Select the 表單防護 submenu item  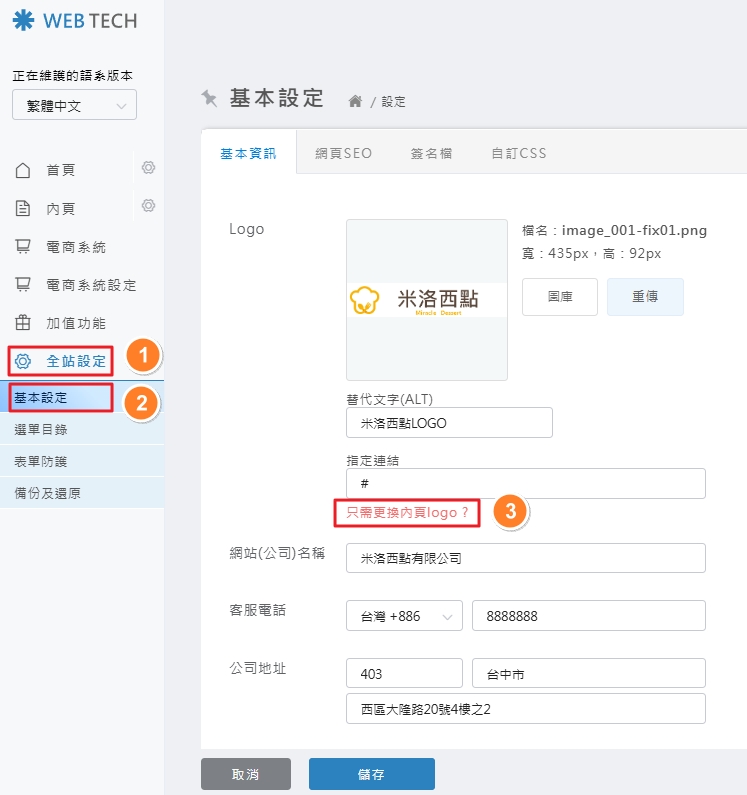pyautogui.click(x=82, y=461)
